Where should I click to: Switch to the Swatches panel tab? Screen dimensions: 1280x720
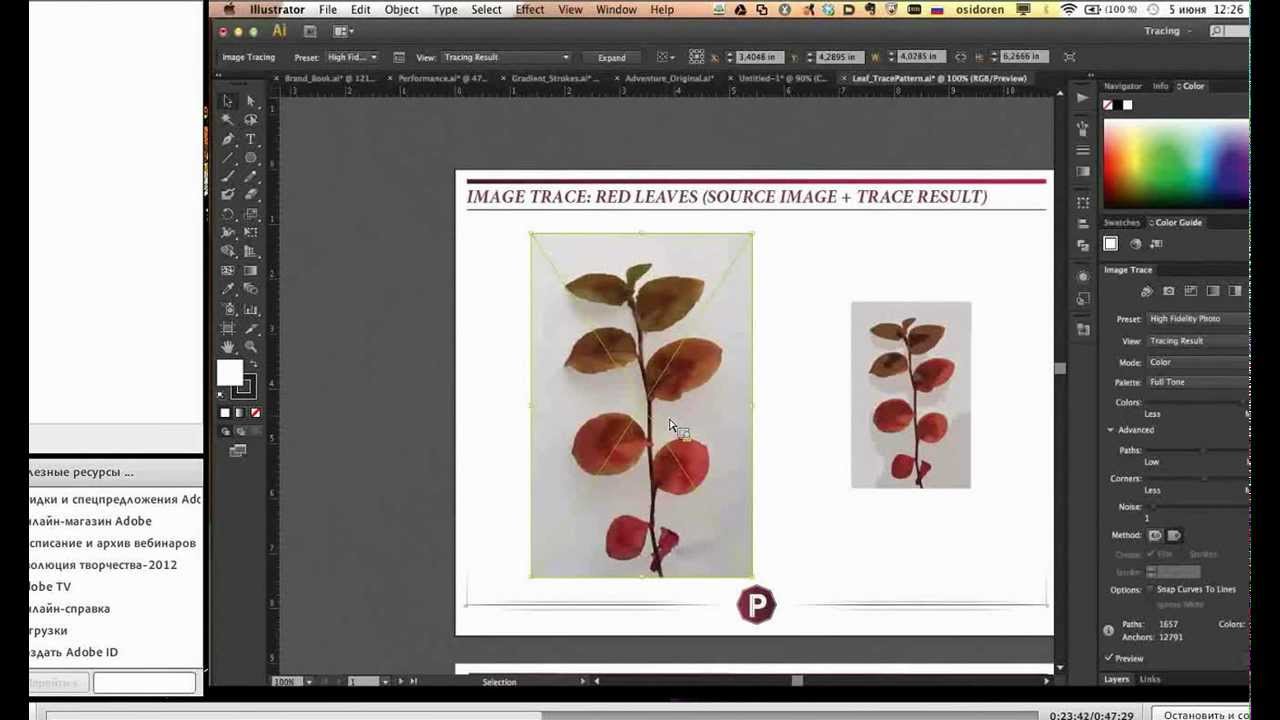[x=1122, y=222]
